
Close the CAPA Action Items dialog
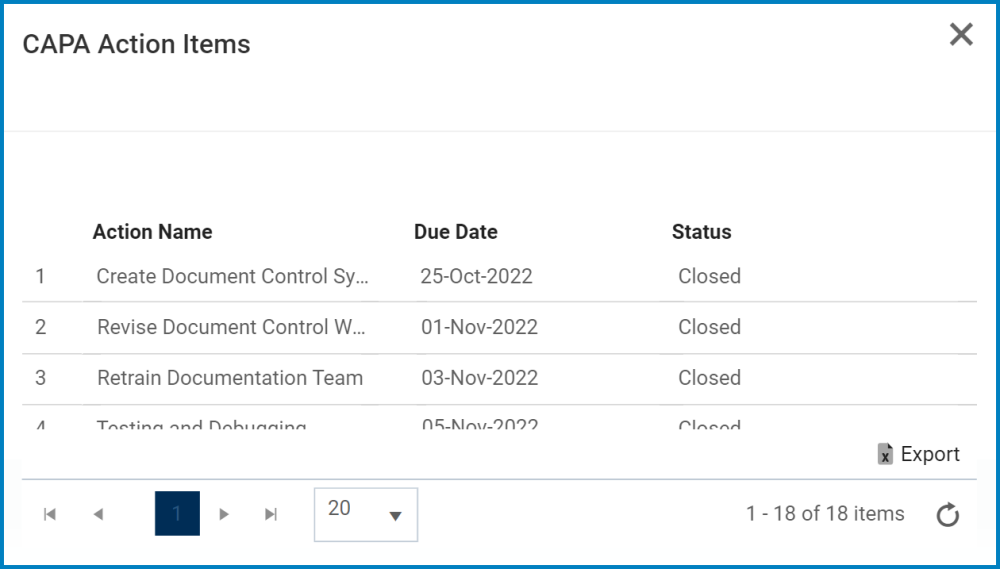(x=961, y=35)
